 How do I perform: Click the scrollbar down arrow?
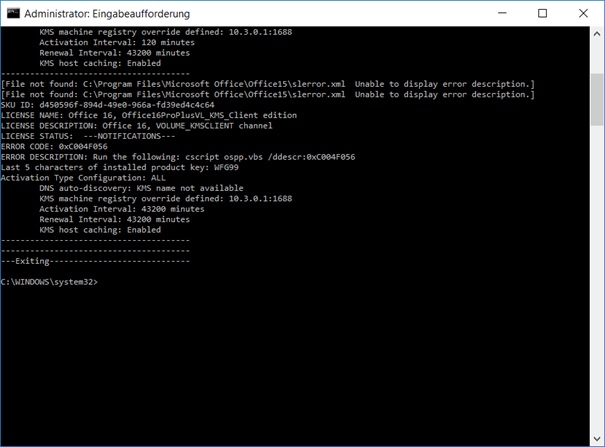click(x=597, y=439)
